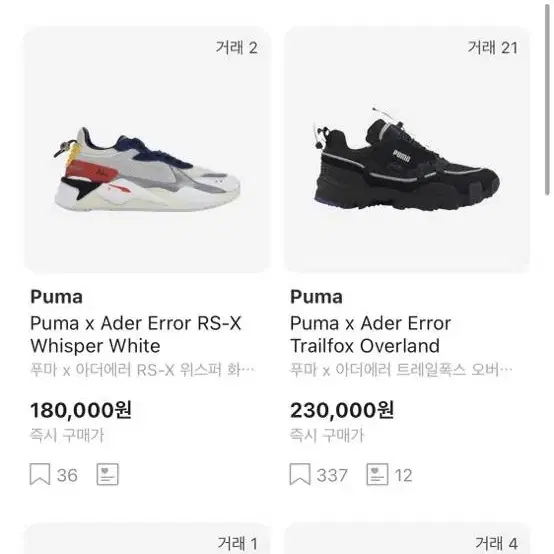Open style reviews for RS-X Whisper White
Screen dimensions: 554x554
tap(108, 474)
